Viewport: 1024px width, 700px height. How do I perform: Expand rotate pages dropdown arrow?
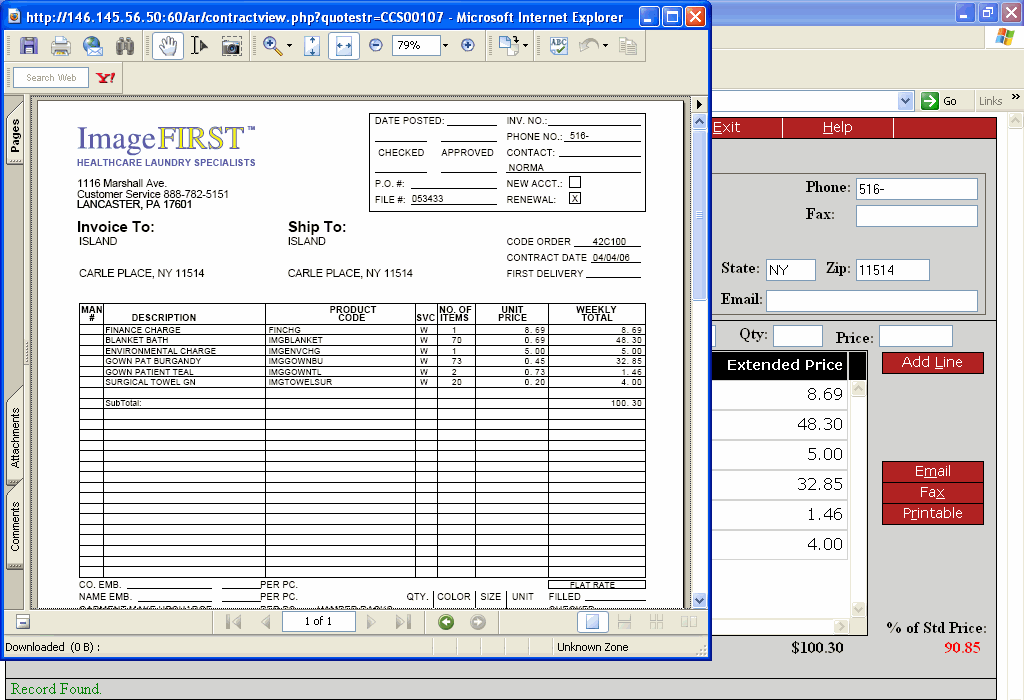[526, 46]
